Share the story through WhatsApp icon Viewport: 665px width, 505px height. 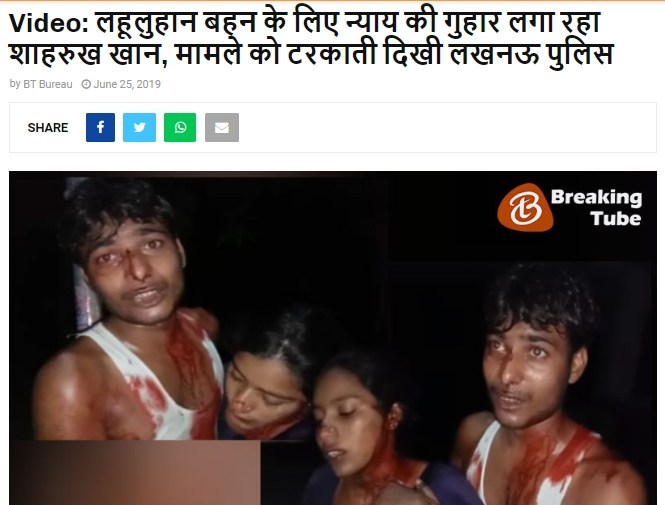pyautogui.click(x=180, y=127)
